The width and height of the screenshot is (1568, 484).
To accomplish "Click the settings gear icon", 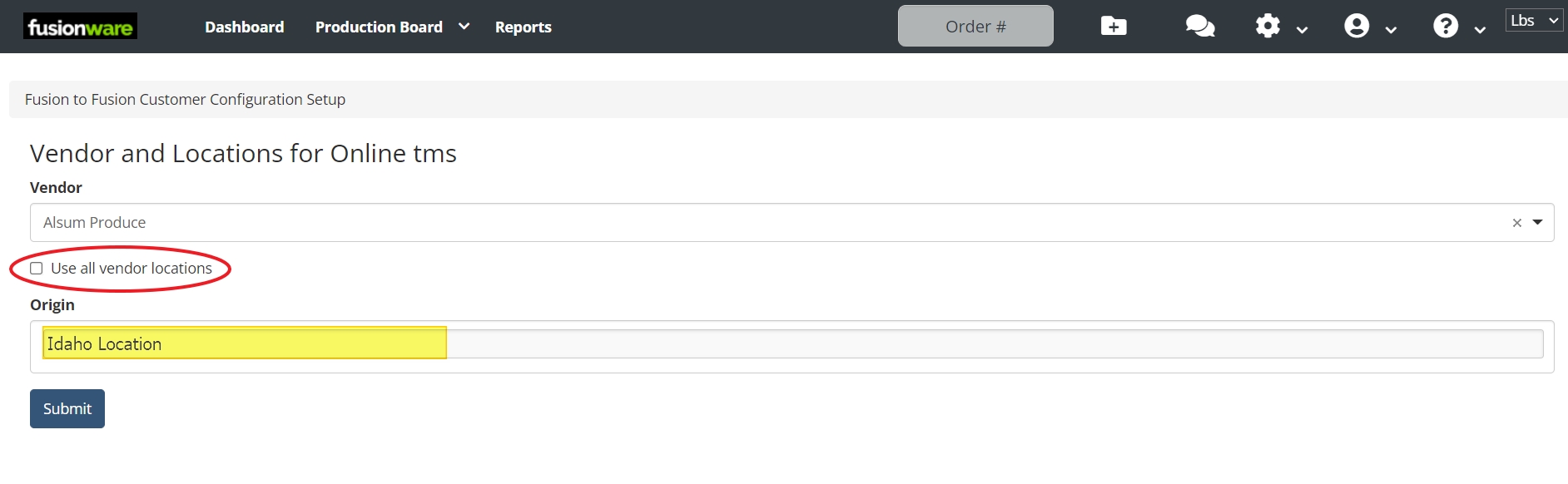I will [1268, 27].
